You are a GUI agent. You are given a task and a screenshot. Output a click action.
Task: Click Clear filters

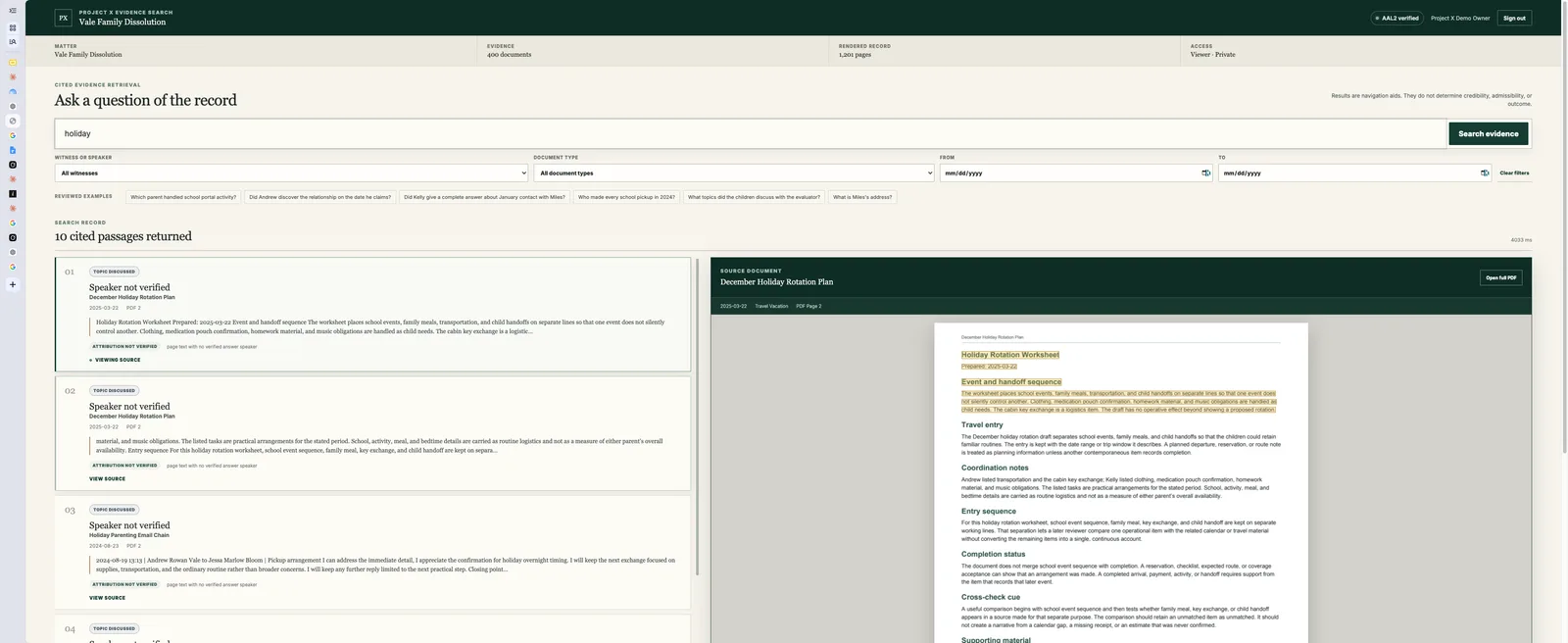(1514, 173)
